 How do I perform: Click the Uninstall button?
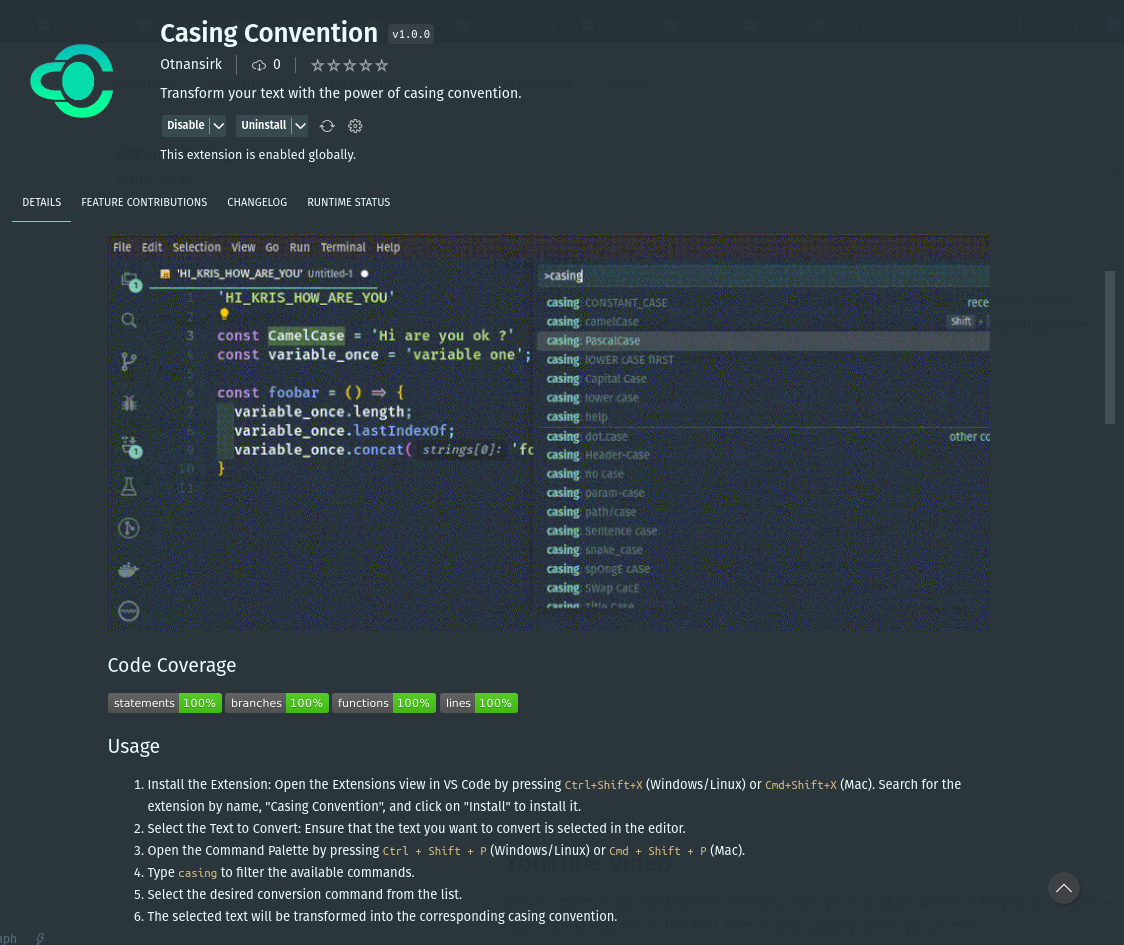pos(263,125)
